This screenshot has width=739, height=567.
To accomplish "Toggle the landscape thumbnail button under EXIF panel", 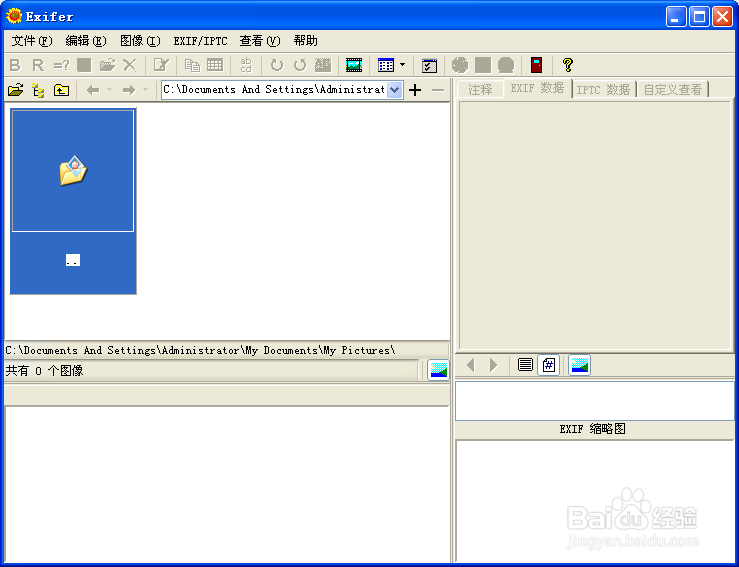I will tap(579, 365).
